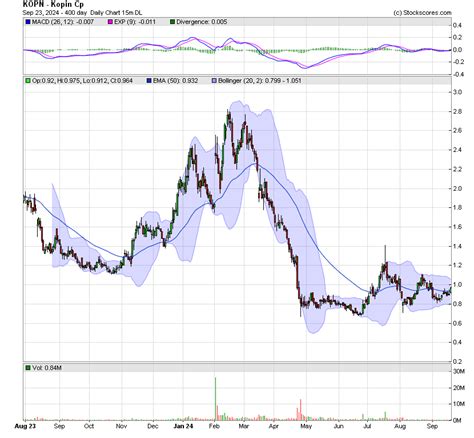This screenshot has width=474, height=438.
Task: Click the '2.0' price axis label
Action: click(x=458, y=189)
